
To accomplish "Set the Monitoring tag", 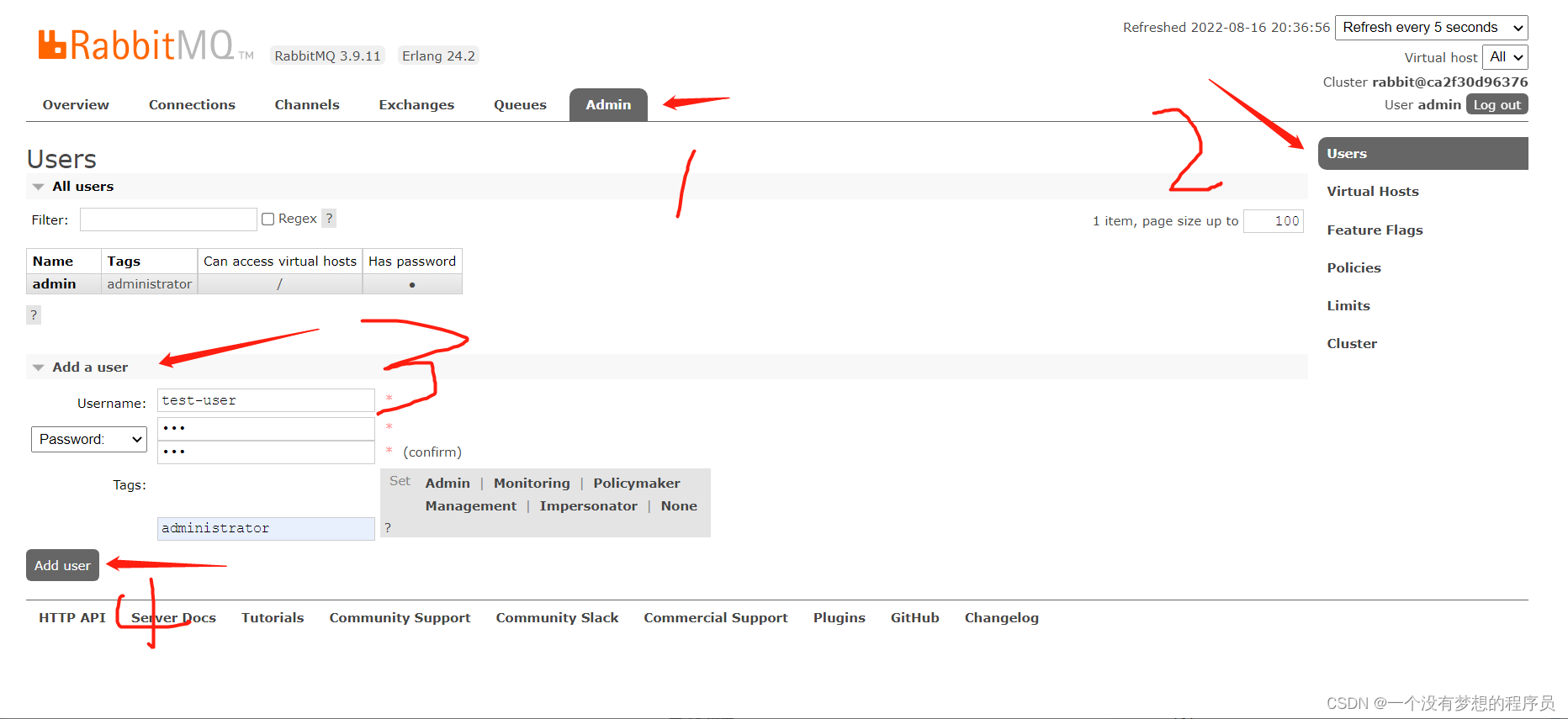I will [532, 484].
